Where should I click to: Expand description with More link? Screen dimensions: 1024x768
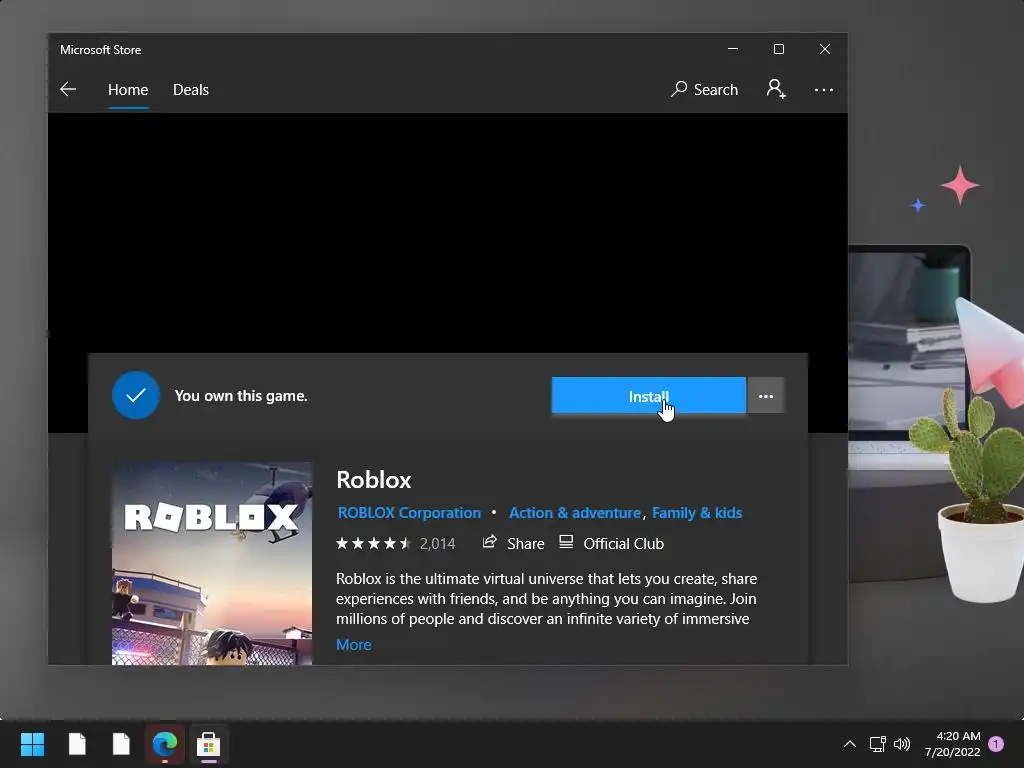click(353, 645)
